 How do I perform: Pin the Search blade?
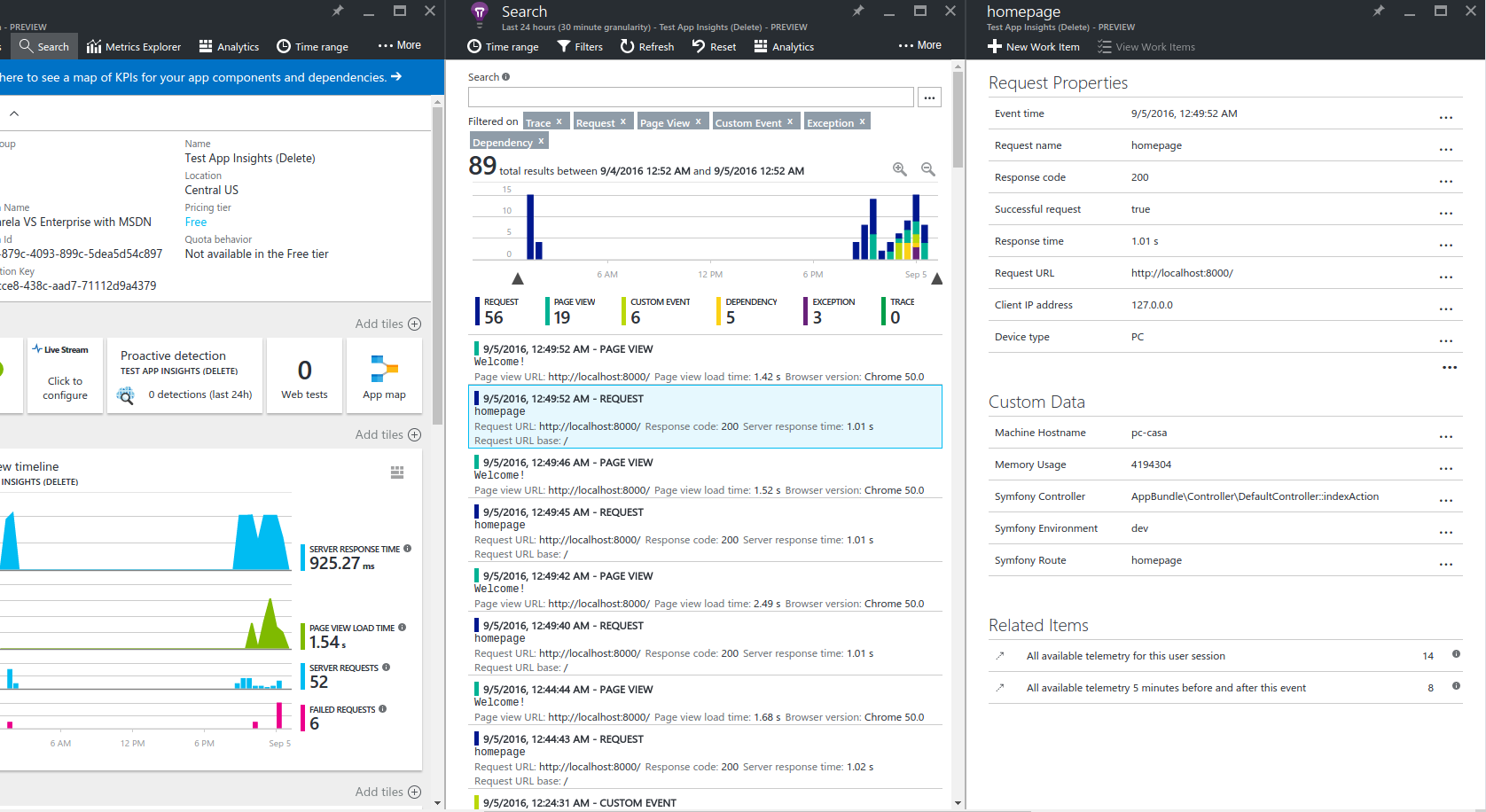858,11
